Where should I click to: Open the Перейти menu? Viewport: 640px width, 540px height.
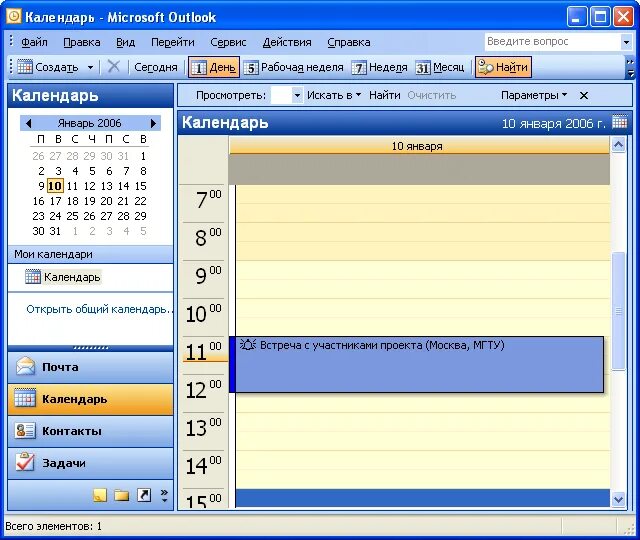tap(172, 42)
